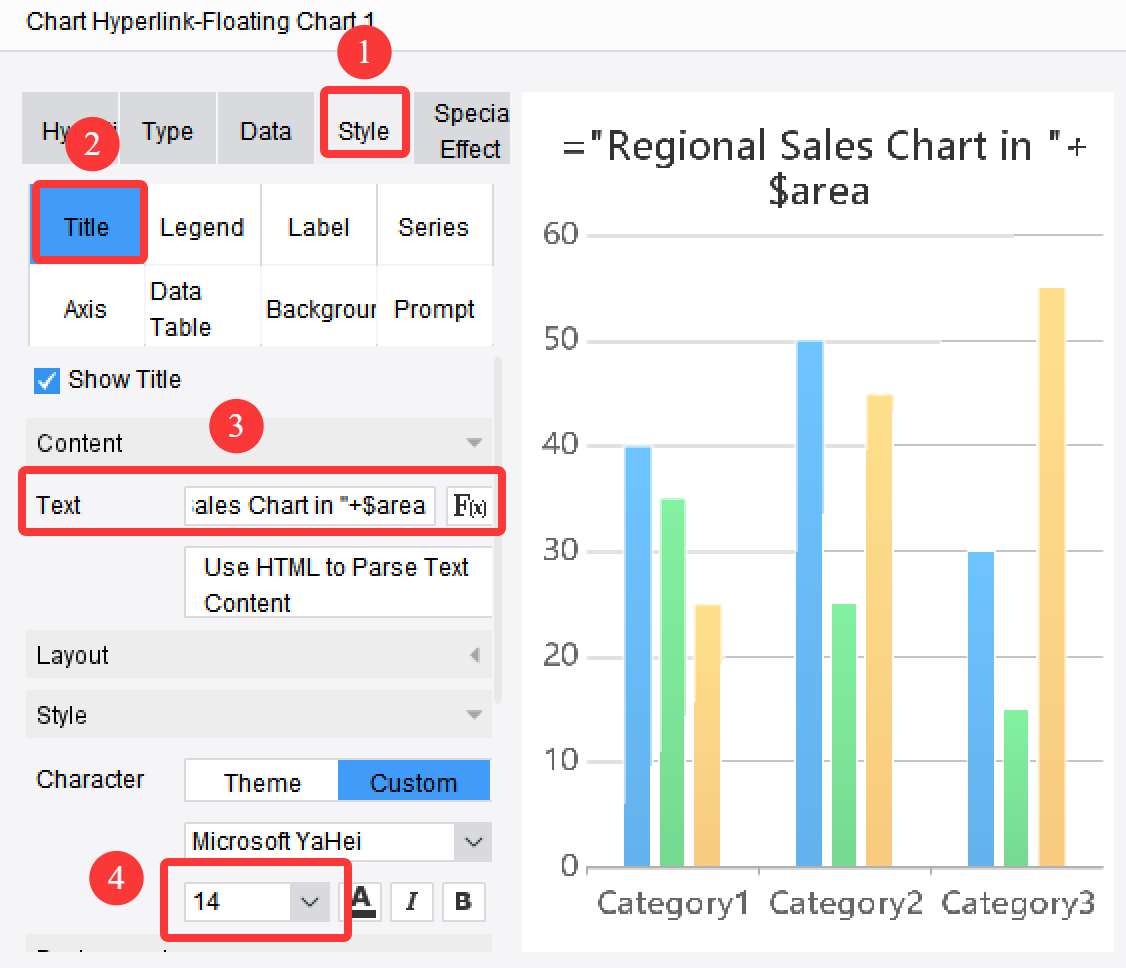Switch to the Style tab
The height and width of the screenshot is (968, 1126).
(364, 131)
